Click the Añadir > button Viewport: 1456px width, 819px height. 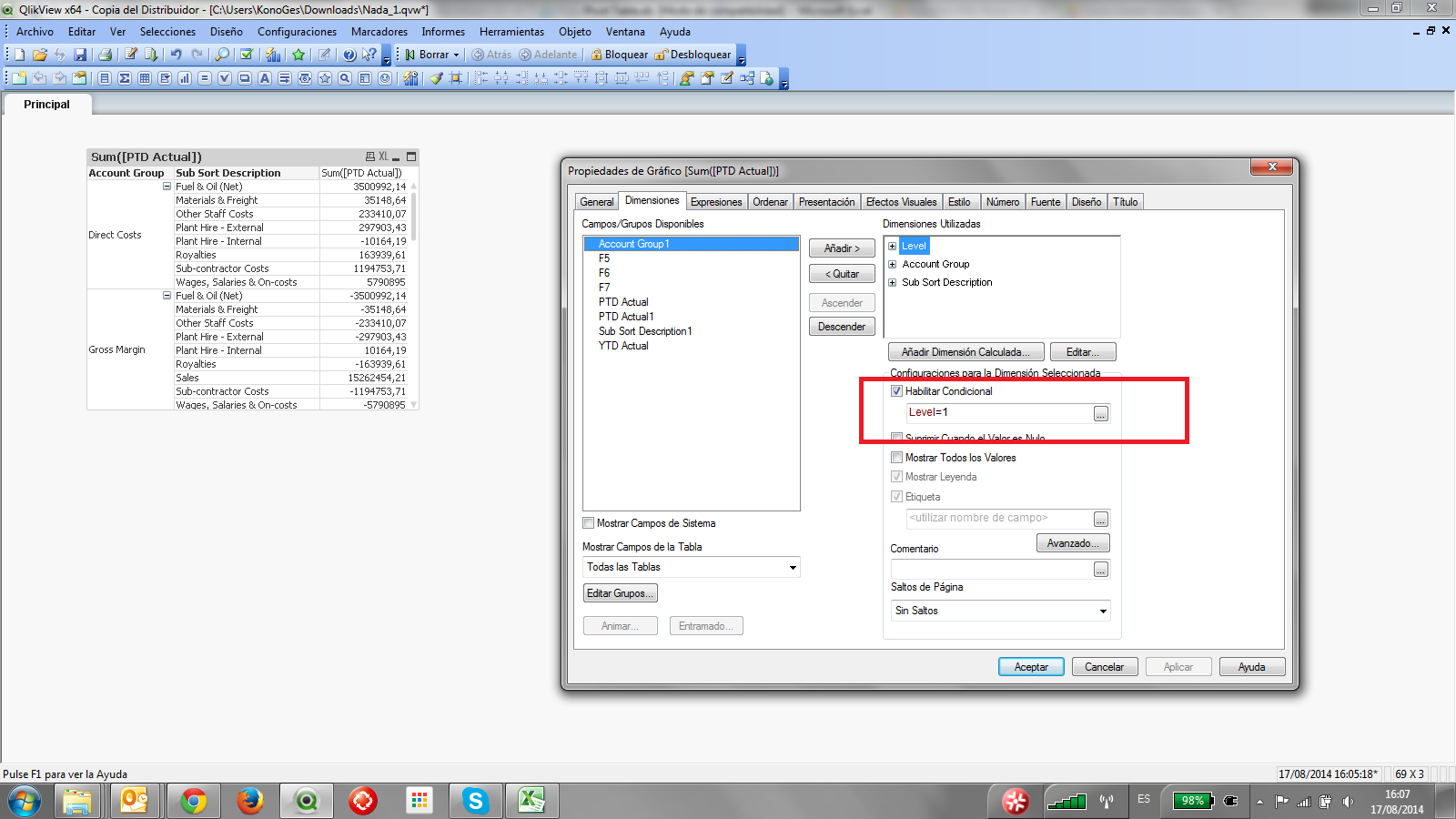pos(842,248)
